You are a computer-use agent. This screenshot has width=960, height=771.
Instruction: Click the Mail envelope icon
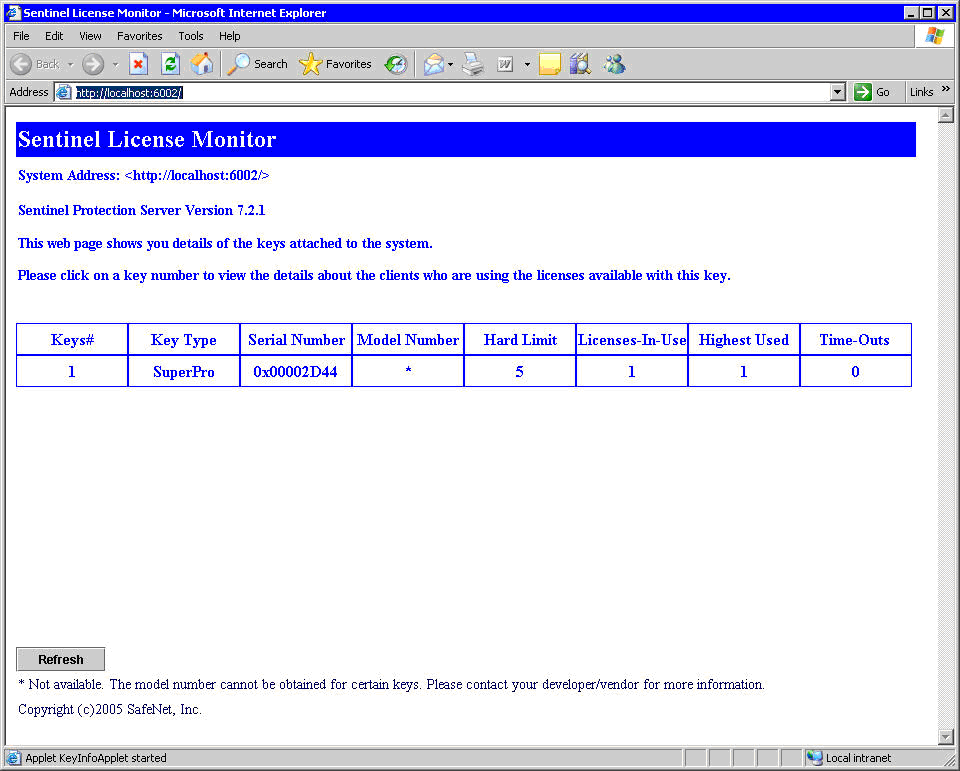(433, 64)
